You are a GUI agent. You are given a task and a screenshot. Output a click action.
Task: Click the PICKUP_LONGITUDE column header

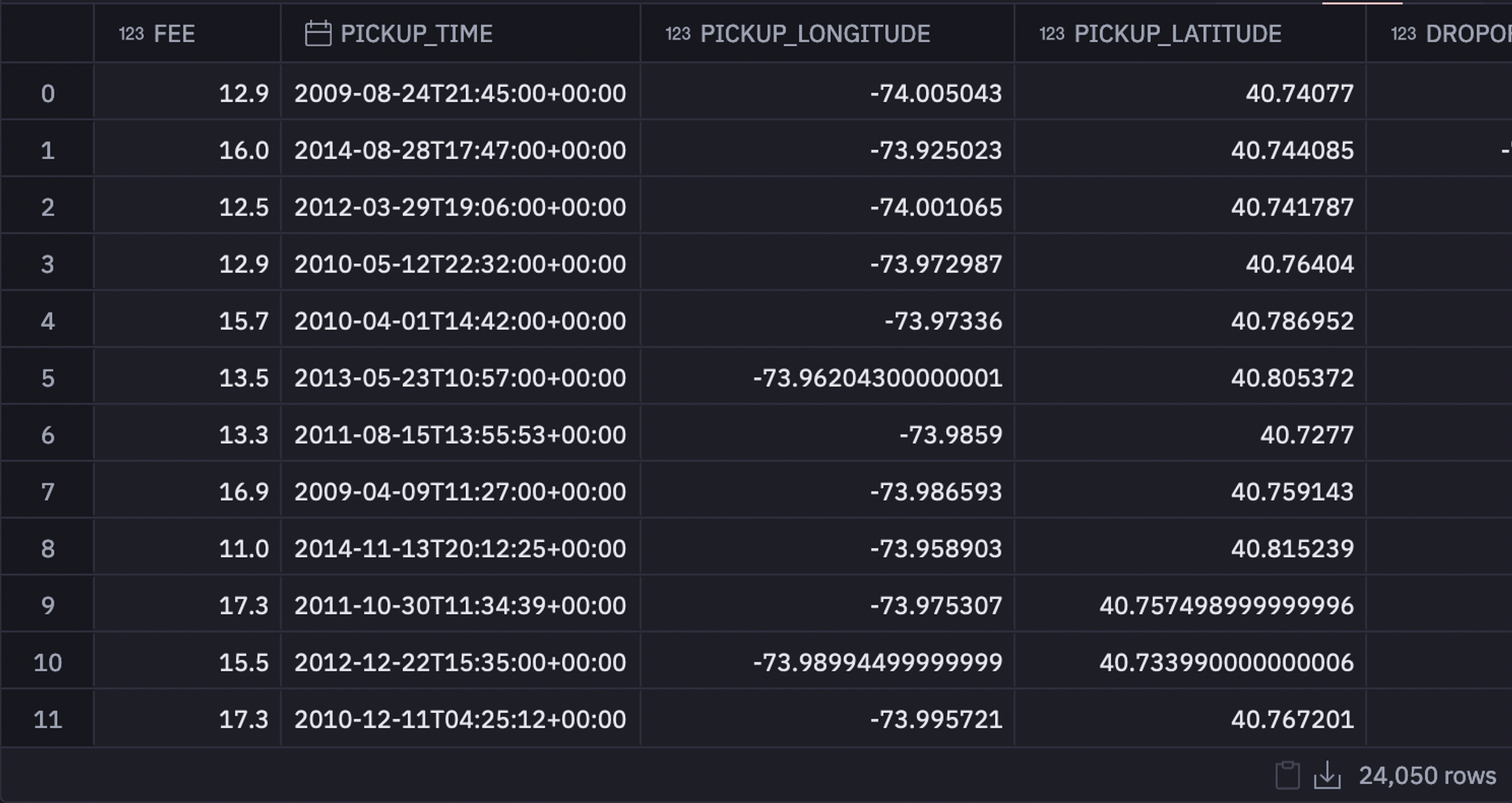pyautogui.click(x=815, y=34)
